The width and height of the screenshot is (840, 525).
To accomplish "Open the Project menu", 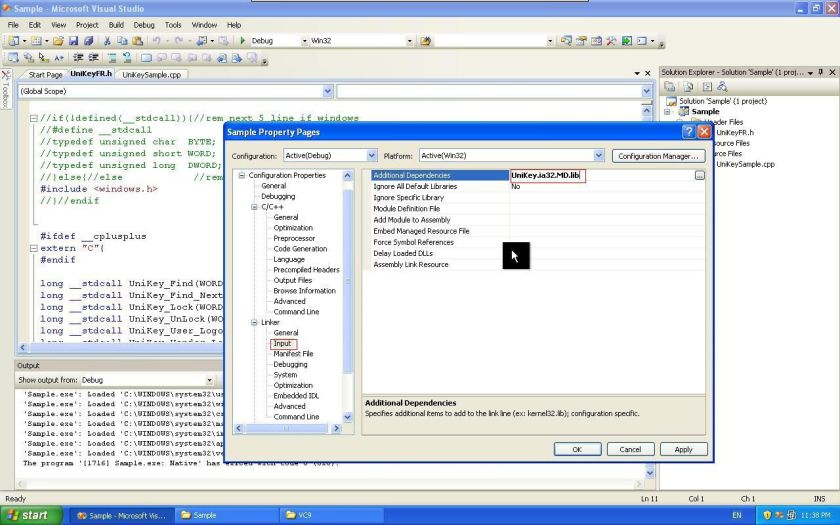I will pos(87,25).
